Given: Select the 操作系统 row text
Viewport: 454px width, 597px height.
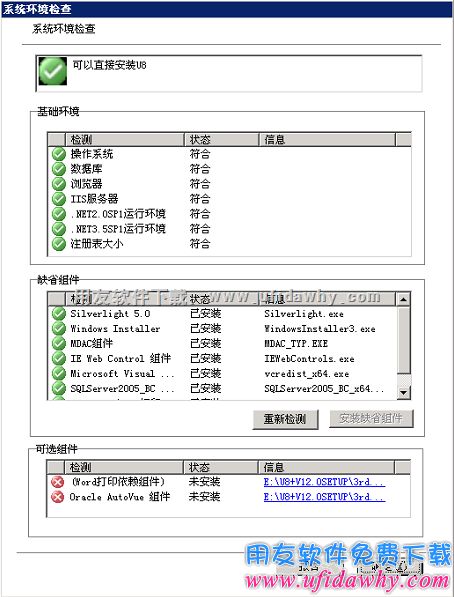Looking at the screenshot, I should pyautogui.click(x=92, y=154).
